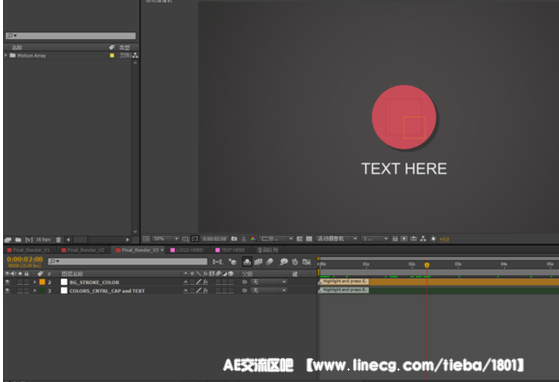Toggle pixel aspect ratio correction icon
Image resolution: width=559 pixels, height=382 pixels.
point(395,239)
